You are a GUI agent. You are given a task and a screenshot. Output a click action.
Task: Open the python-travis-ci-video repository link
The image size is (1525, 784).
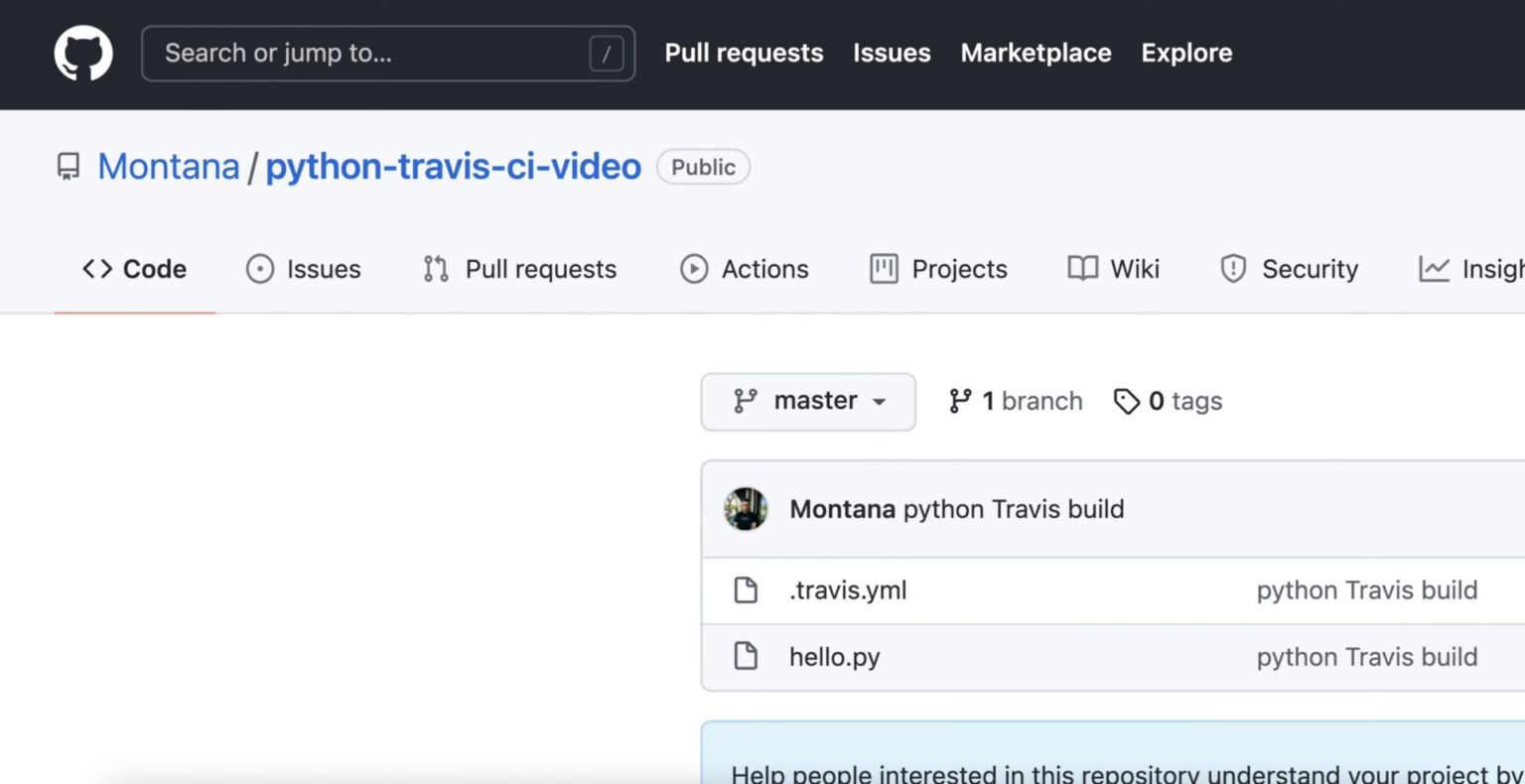(453, 167)
